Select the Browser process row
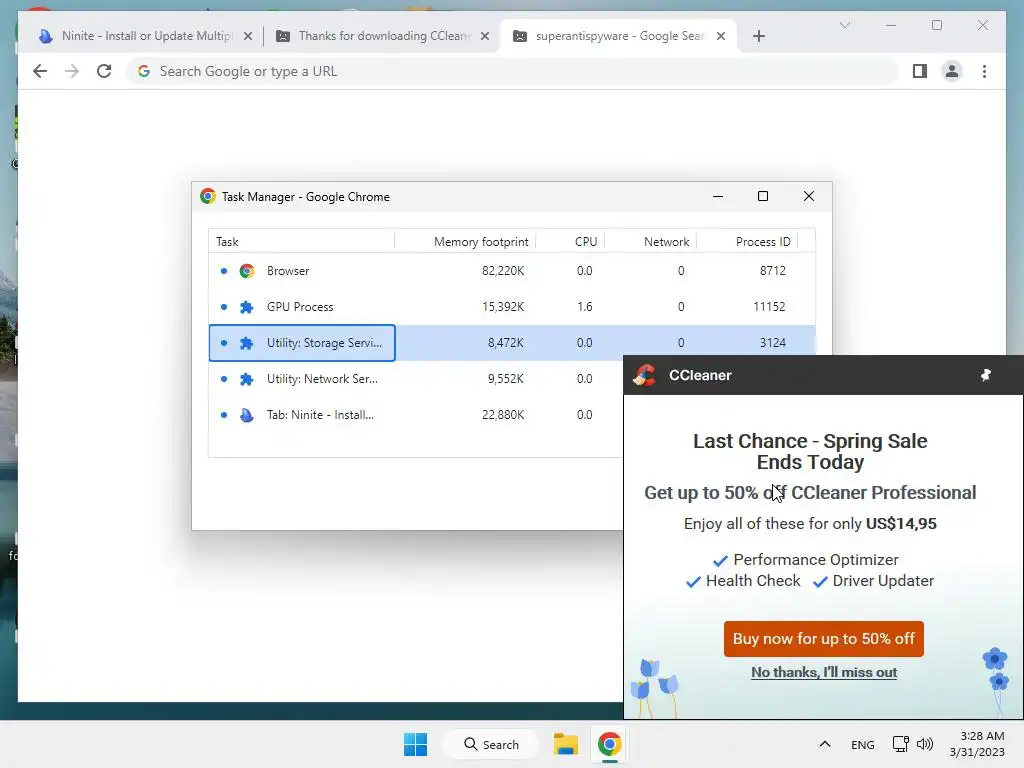 click(512, 270)
